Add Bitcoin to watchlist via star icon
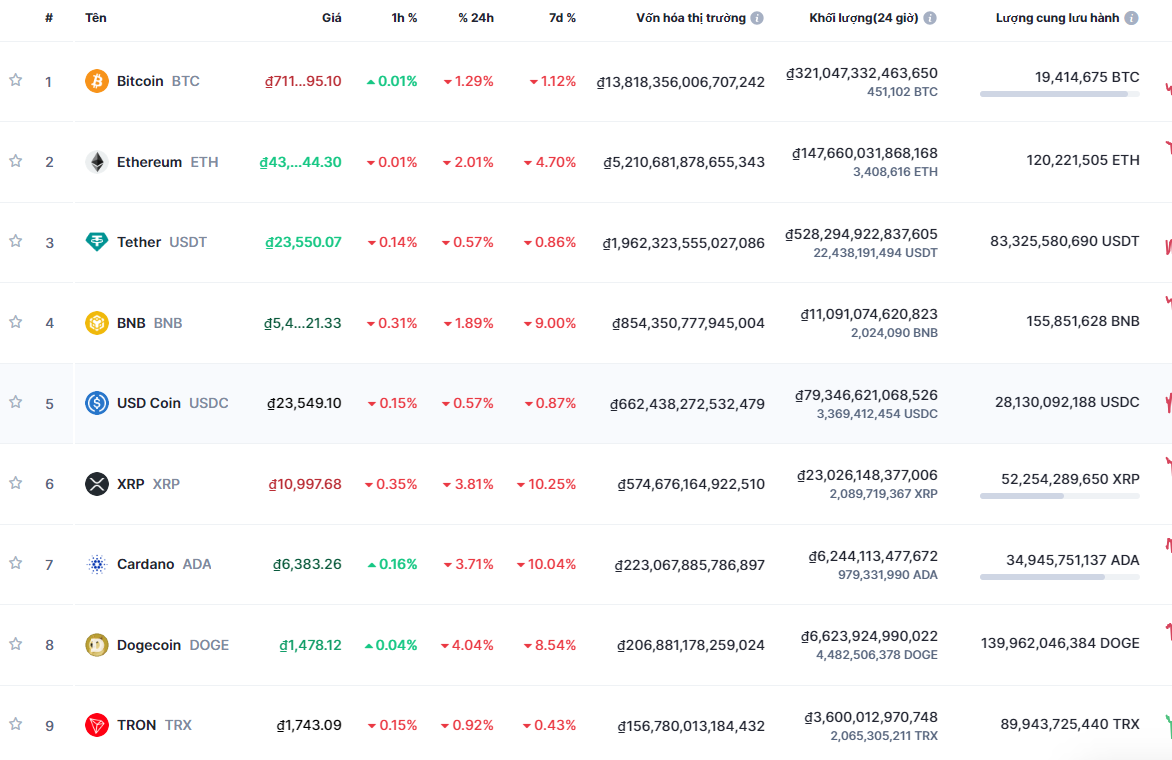 tap(15, 81)
